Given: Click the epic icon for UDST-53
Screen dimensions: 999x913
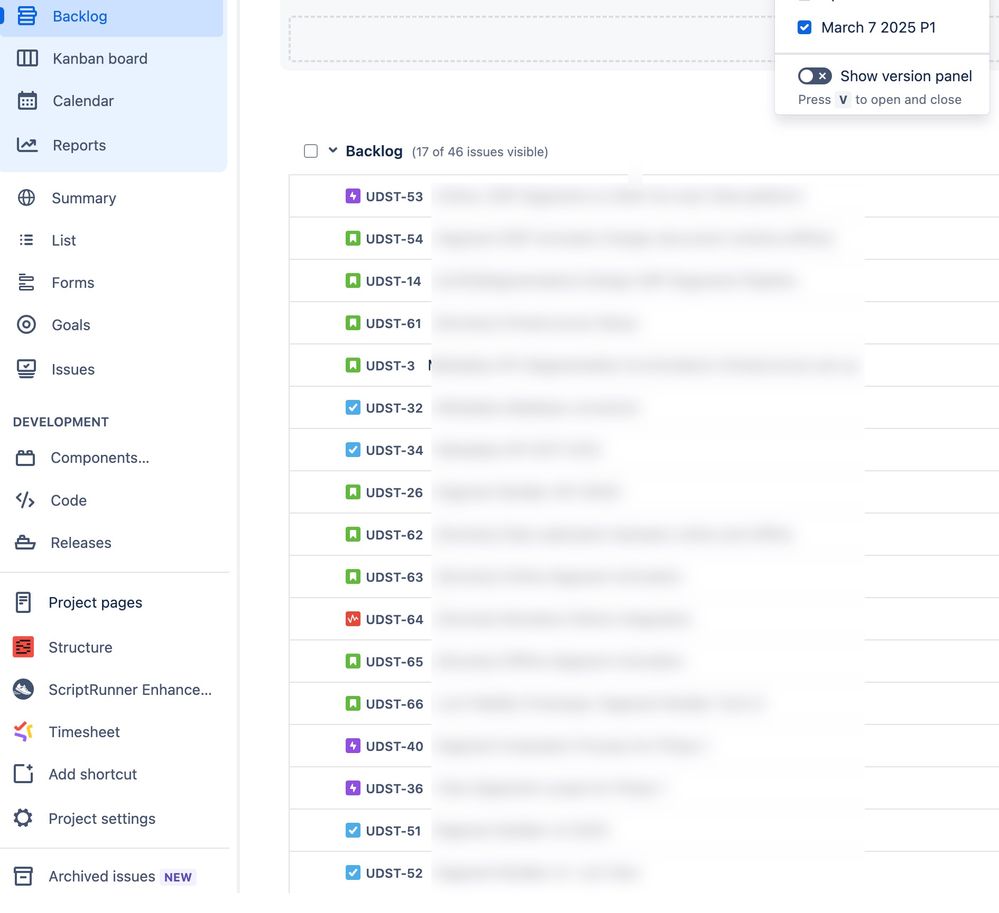Looking at the screenshot, I should pos(353,196).
